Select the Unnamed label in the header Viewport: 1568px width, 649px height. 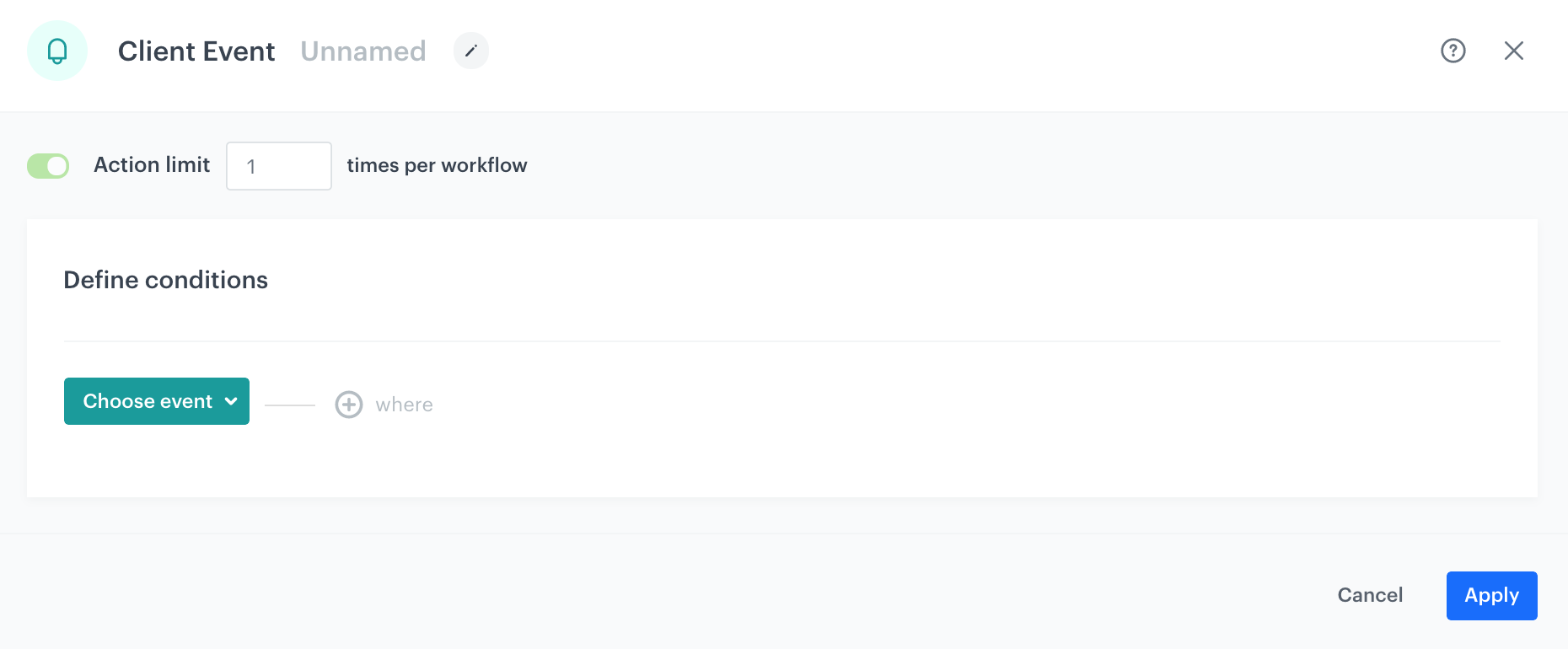363,51
